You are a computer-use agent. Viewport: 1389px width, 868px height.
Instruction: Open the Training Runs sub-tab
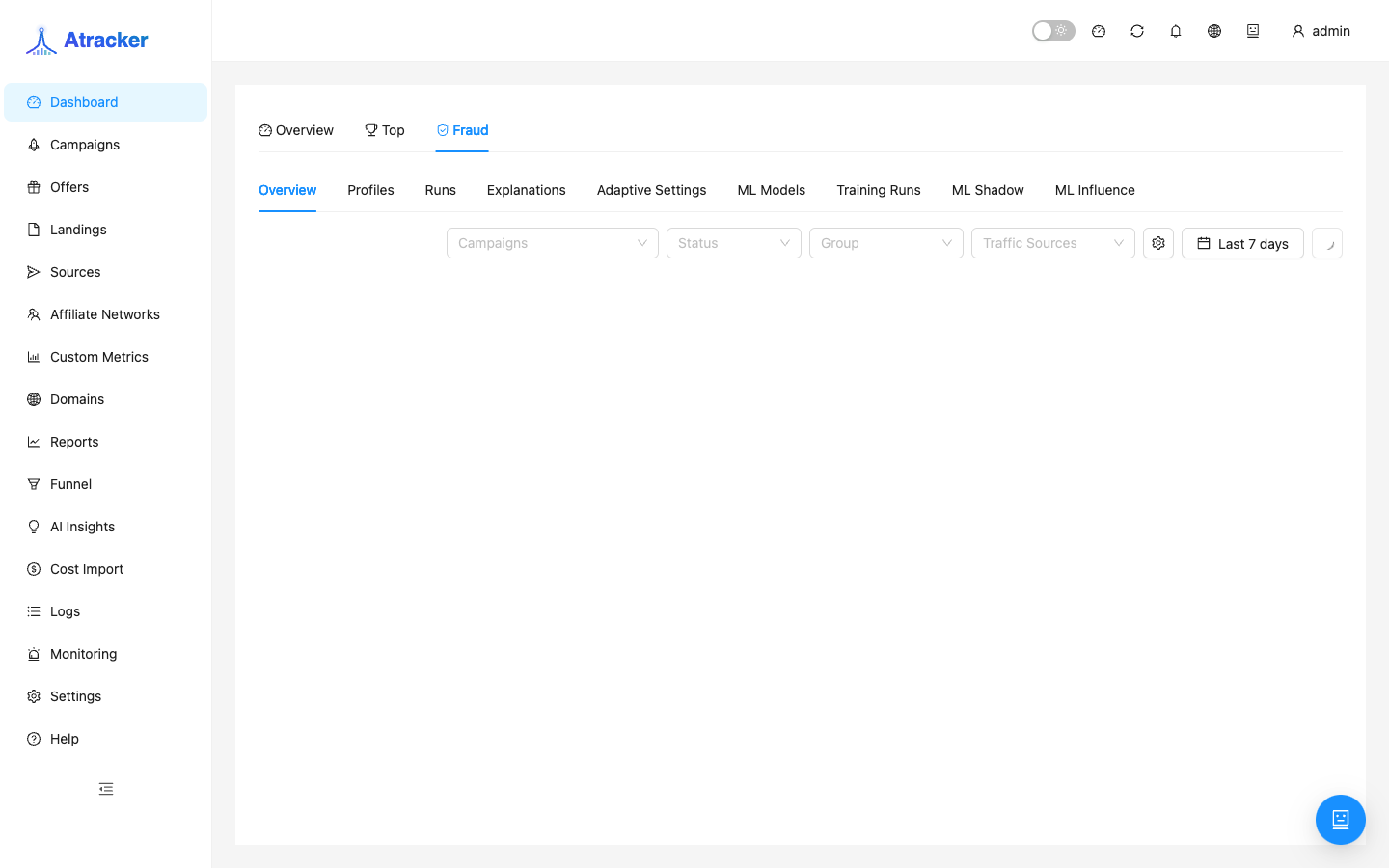(x=878, y=190)
